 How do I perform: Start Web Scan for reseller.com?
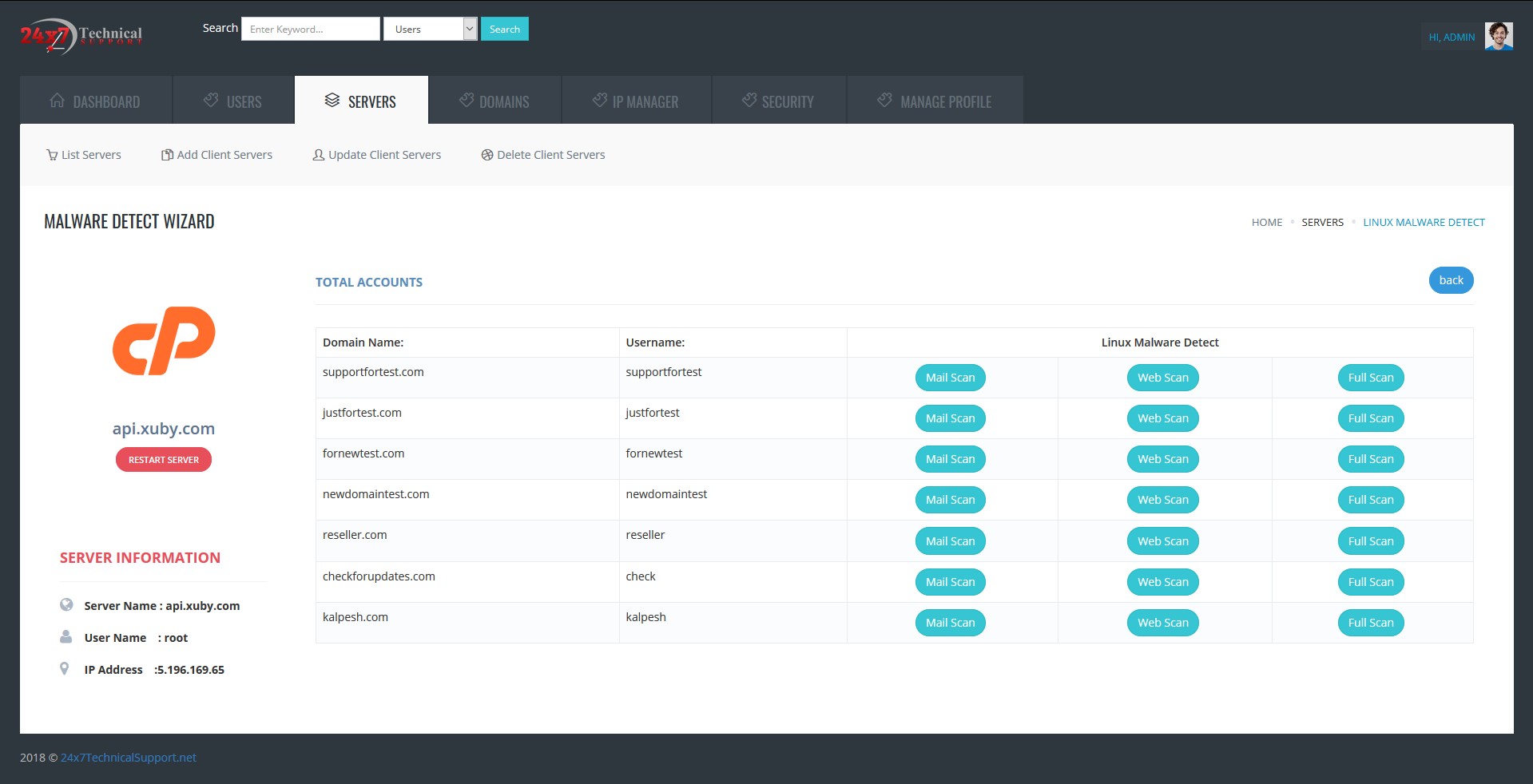tap(1162, 541)
